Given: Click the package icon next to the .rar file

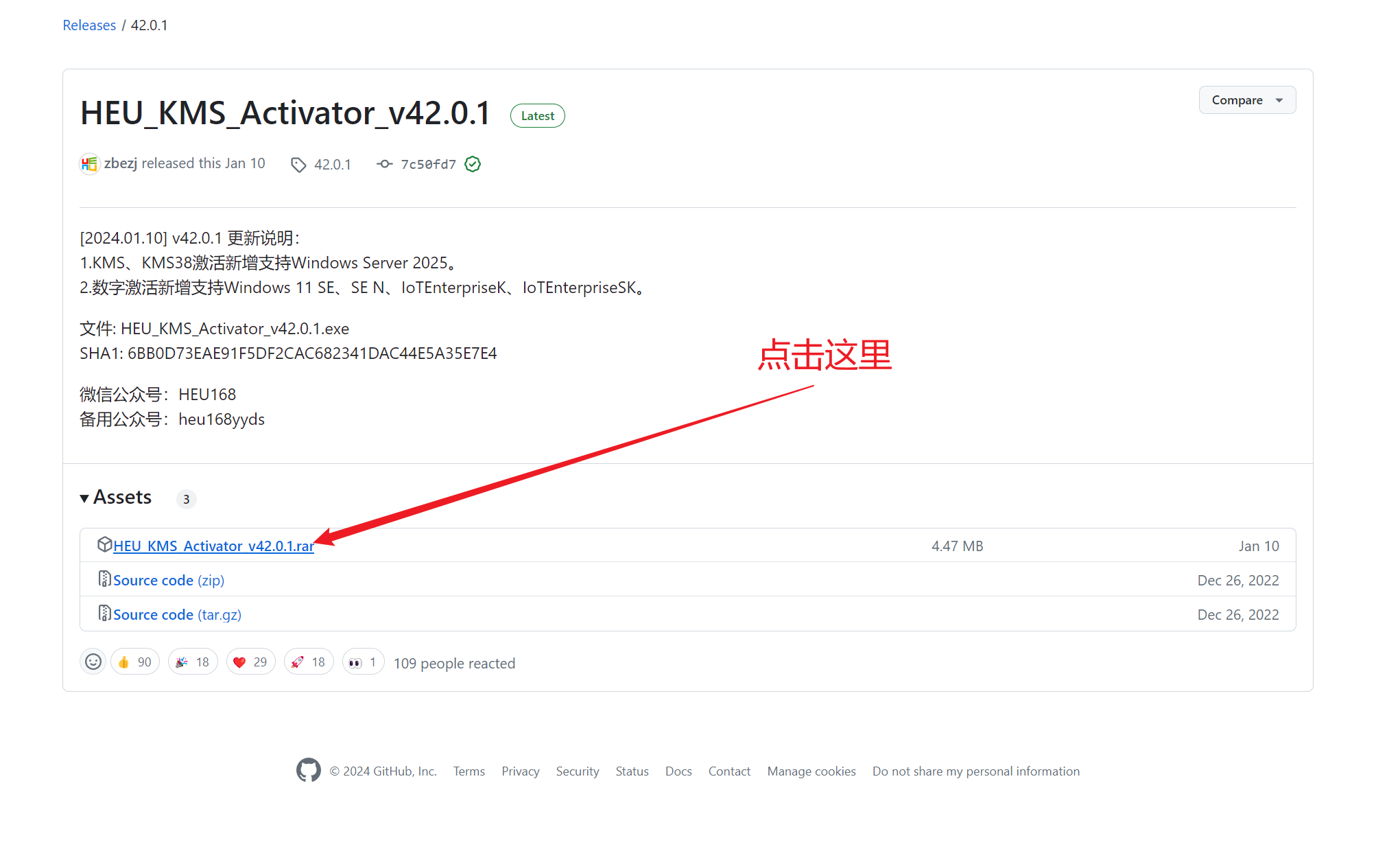Looking at the screenshot, I should (104, 545).
